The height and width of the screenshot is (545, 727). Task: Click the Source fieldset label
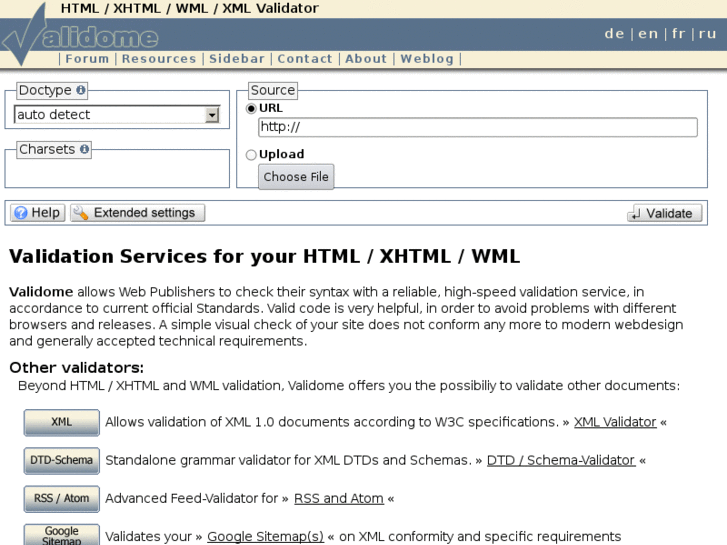pyautogui.click(x=273, y=90)
